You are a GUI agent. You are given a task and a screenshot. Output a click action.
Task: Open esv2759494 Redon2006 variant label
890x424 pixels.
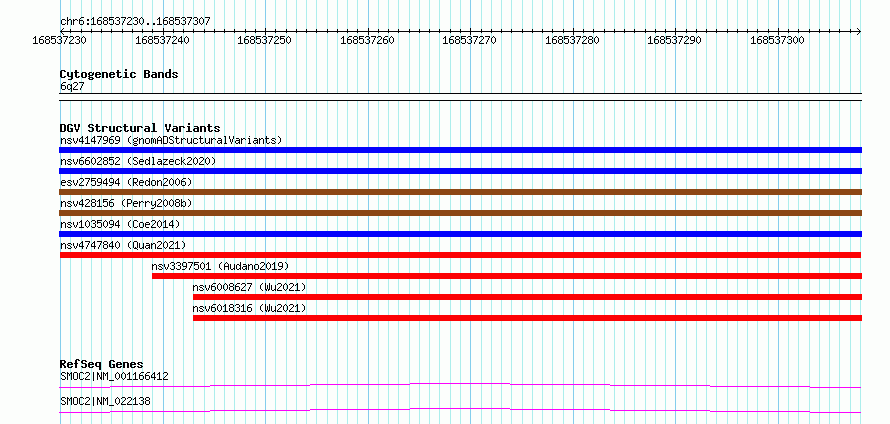(x=126, y=182)
